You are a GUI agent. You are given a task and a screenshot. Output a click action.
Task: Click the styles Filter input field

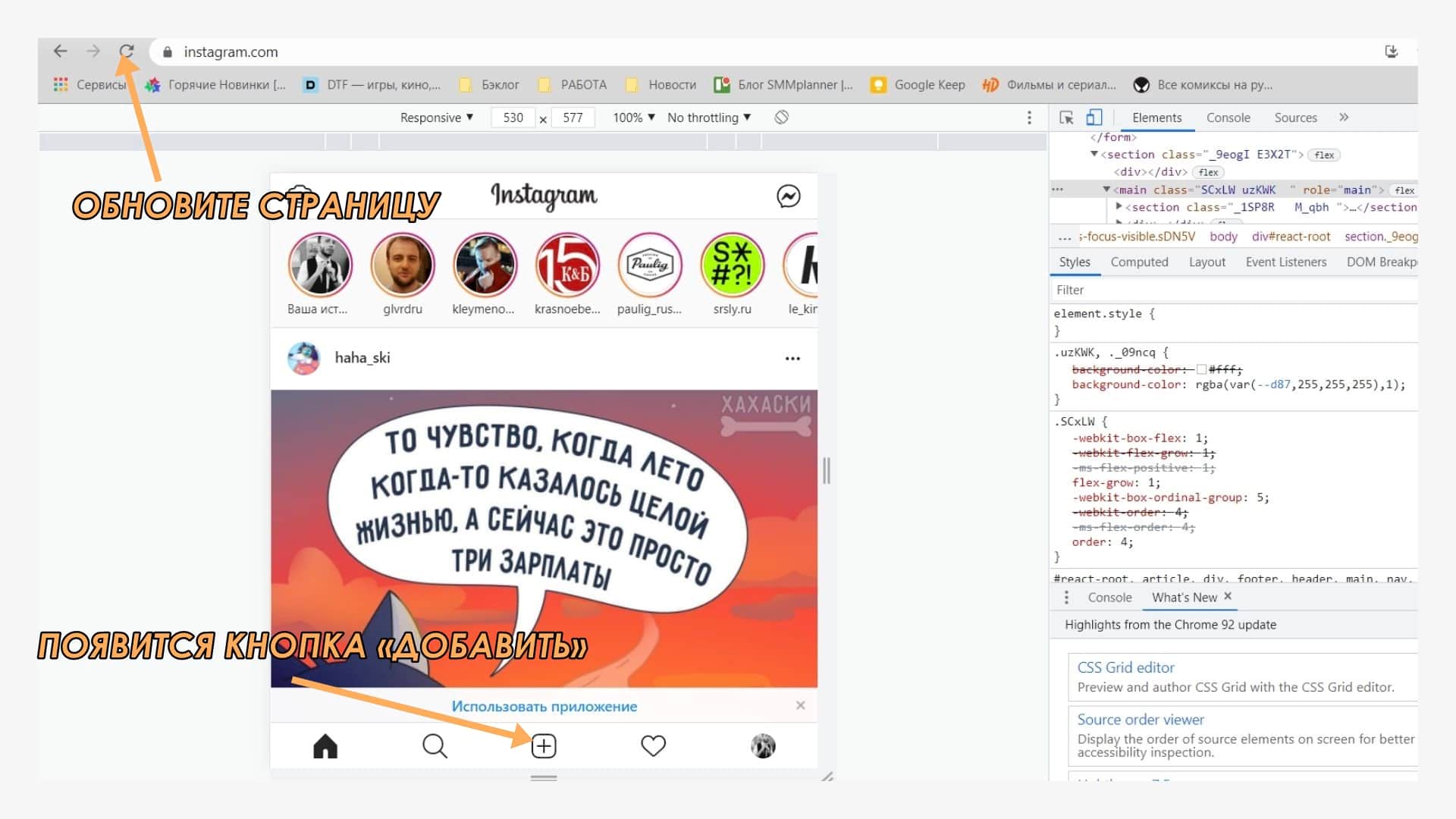pyautogui.click(x=1228, y=290)
